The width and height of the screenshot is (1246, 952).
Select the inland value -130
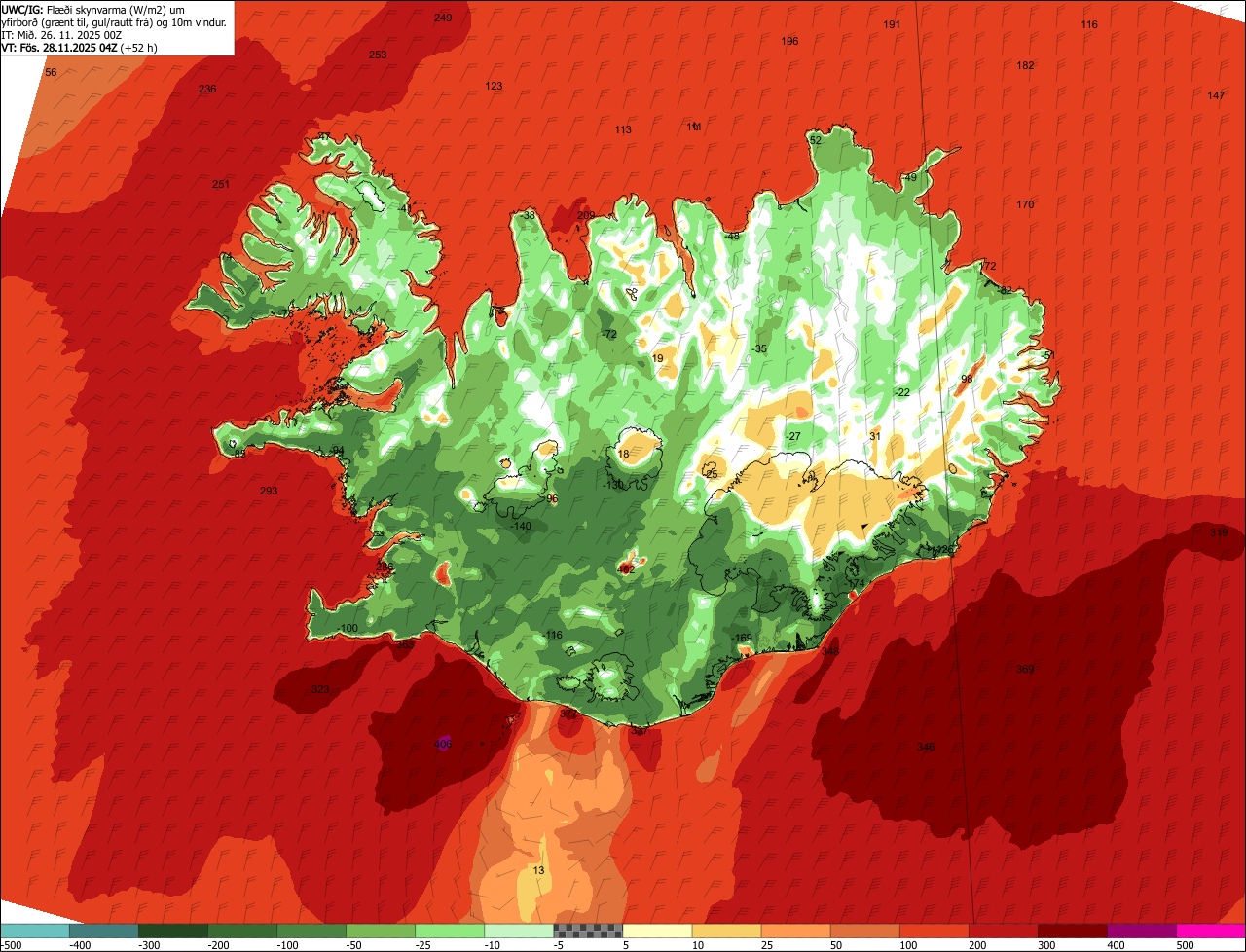[613, 485]
